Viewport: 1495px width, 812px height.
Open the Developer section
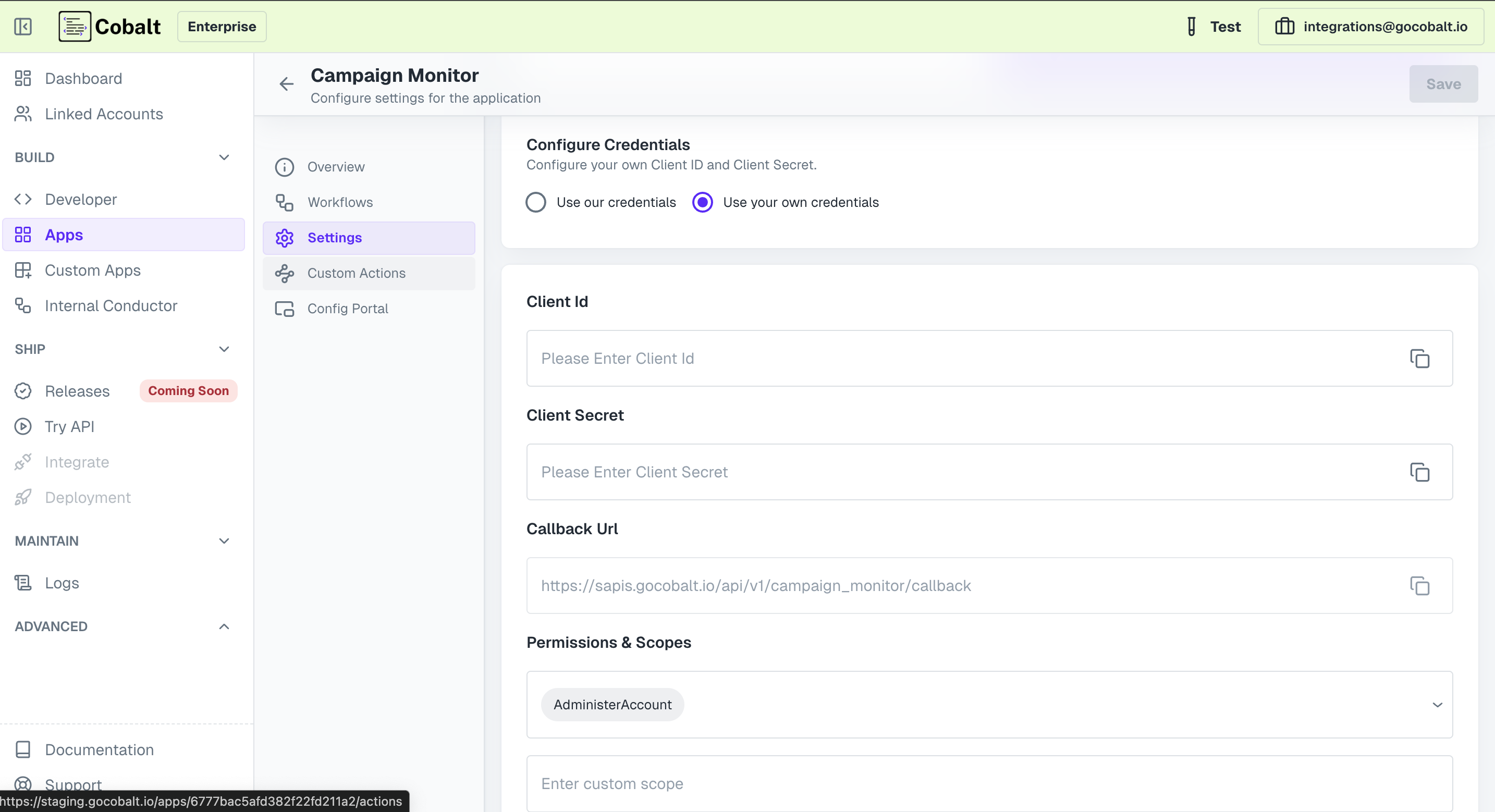(80, 199)
